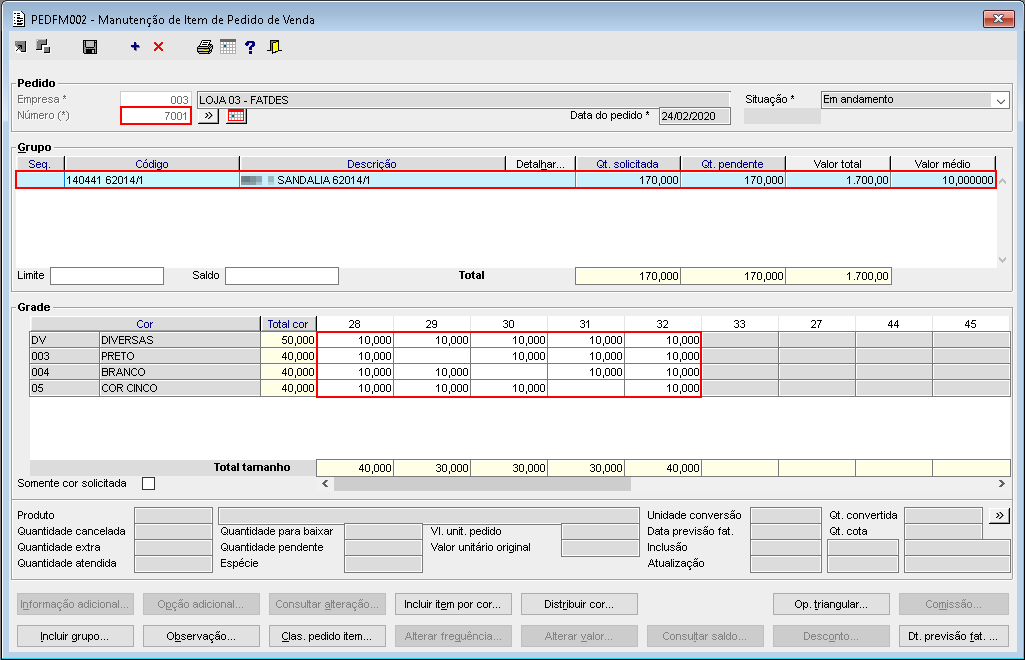
Task: Click the first arrow icon in the toolbar
Action: [x=21, y=46]
